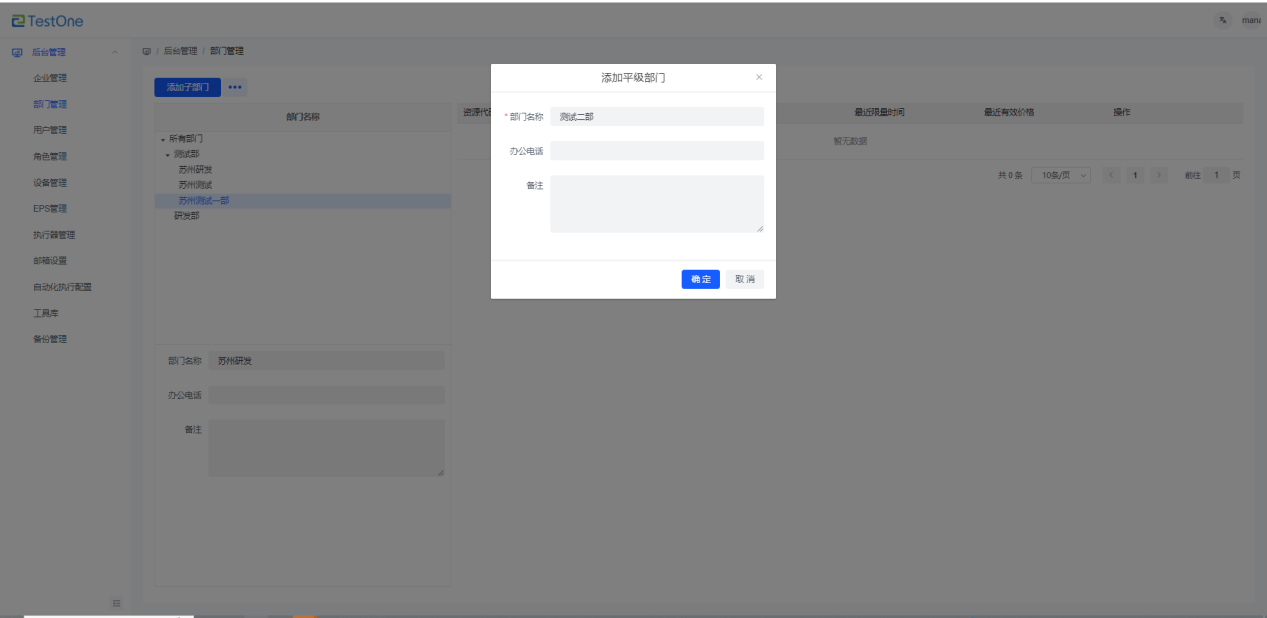Click the dialog 备注 textarea
Viewport: 1267px width, 618px height.
coord(657,204)
